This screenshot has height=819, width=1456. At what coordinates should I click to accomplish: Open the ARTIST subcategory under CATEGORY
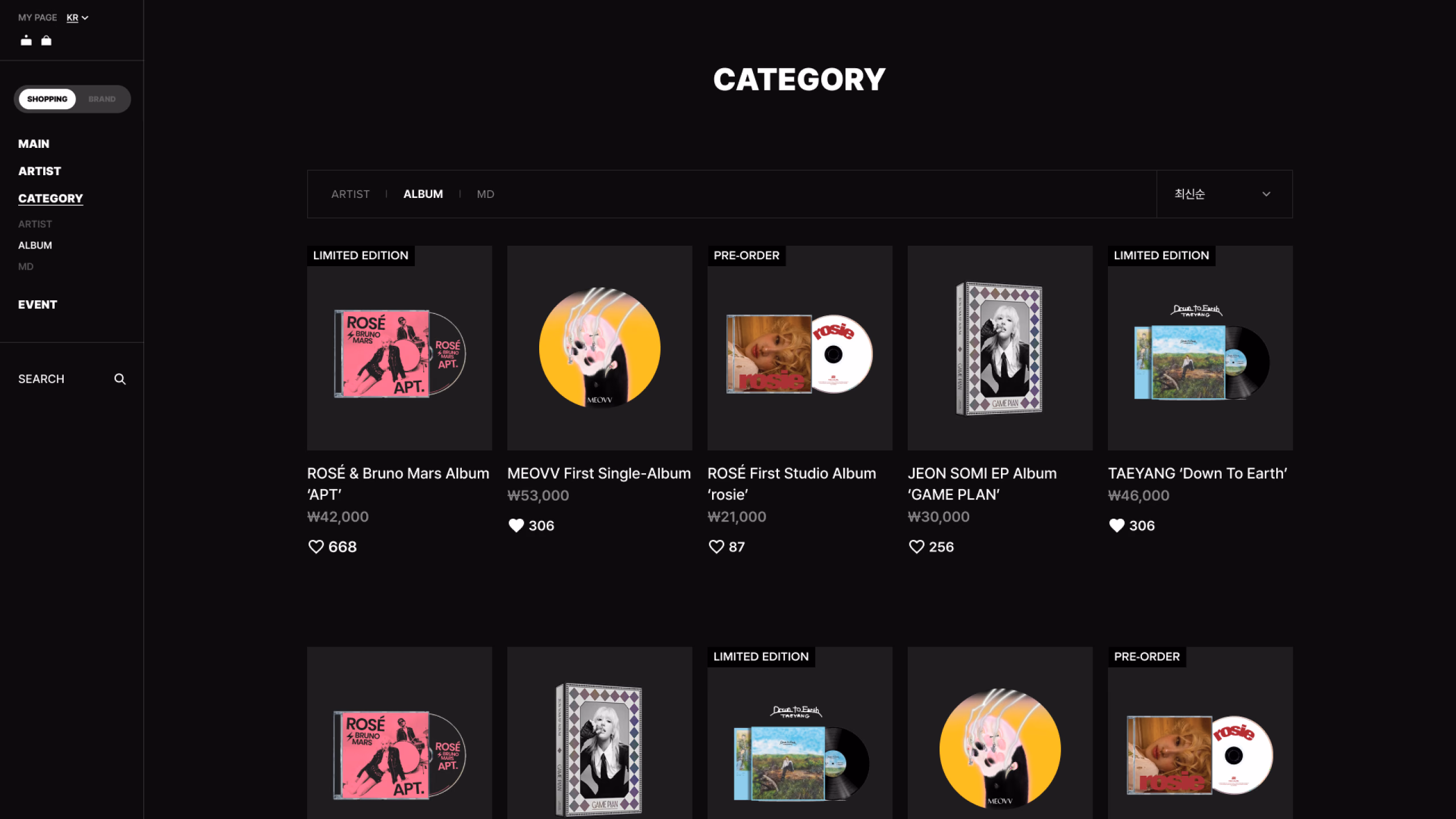pyautogui.click(x=35, y=224)
